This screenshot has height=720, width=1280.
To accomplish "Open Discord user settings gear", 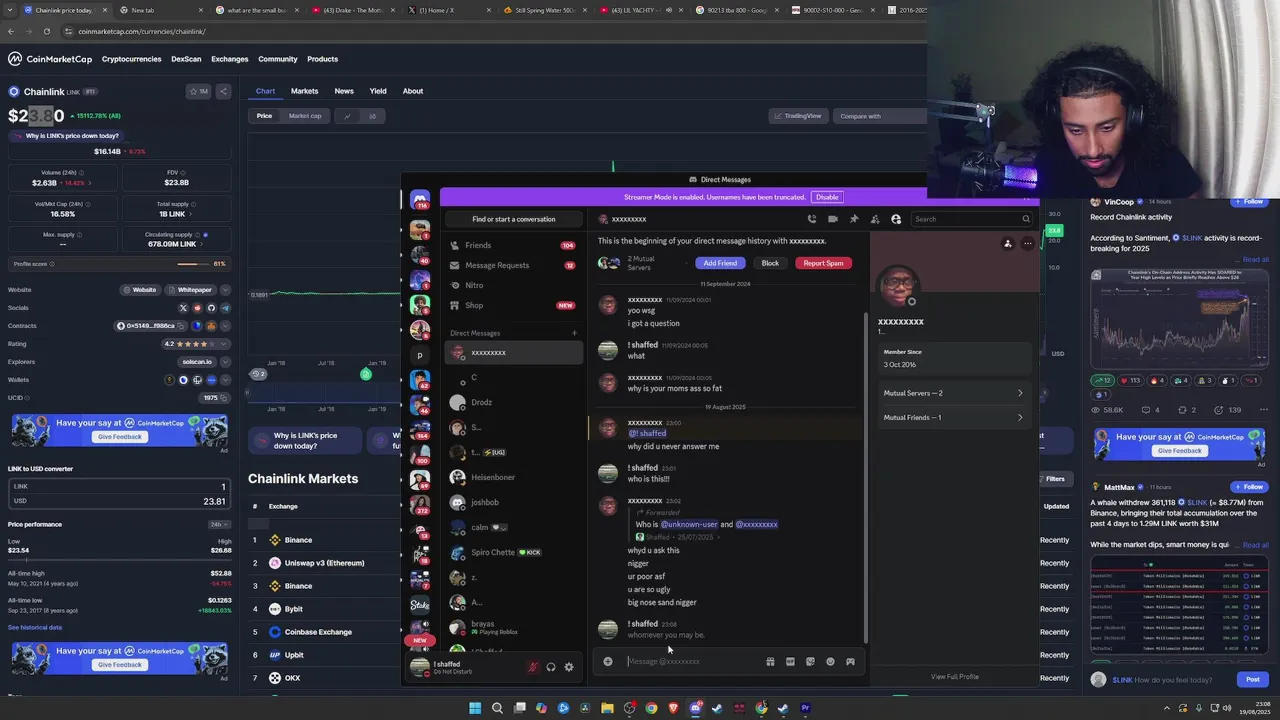I will click(x=569, y=667).
